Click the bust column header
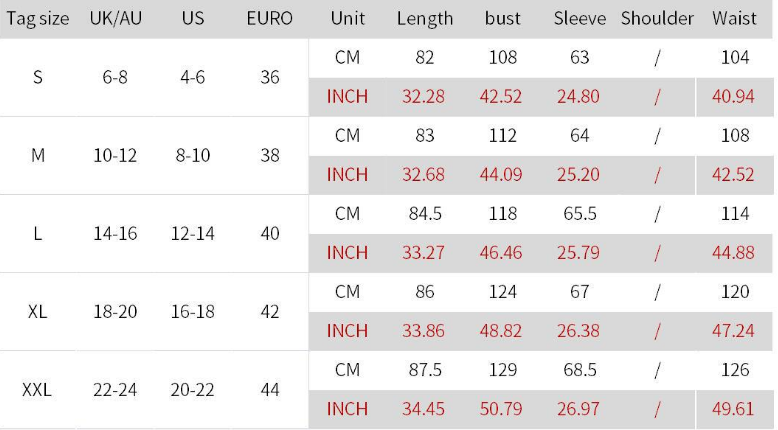This screenshot has height=430, width=778. [x=503, y=19]
